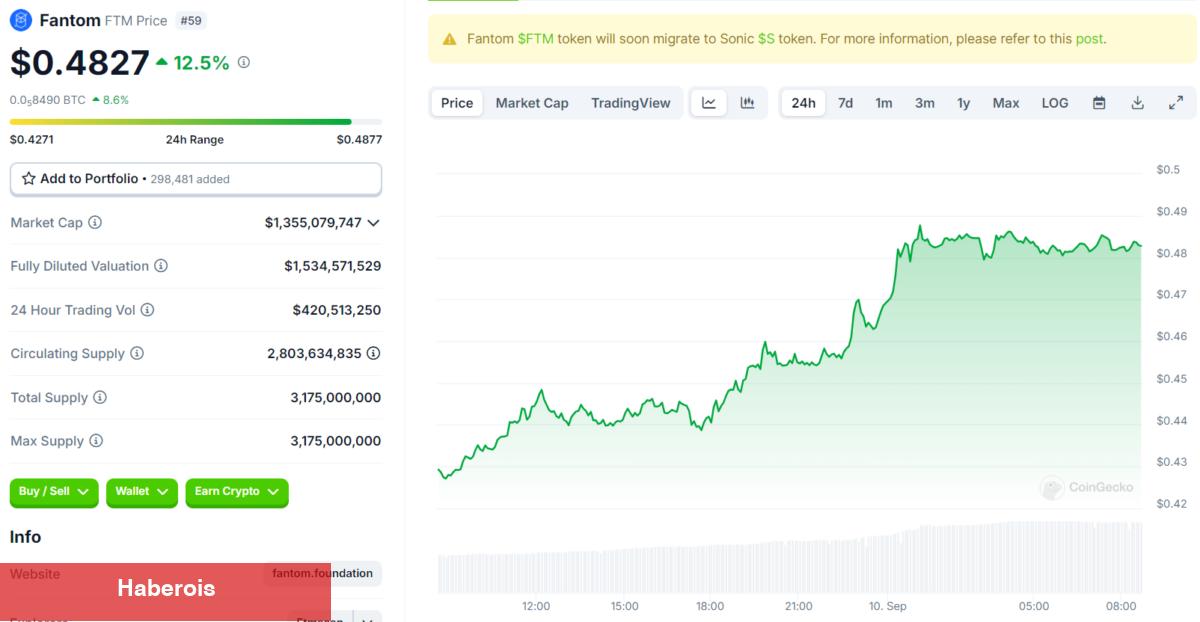Open the post link in the banner
Screen dimensions: 1200x622
[1089, 39]
